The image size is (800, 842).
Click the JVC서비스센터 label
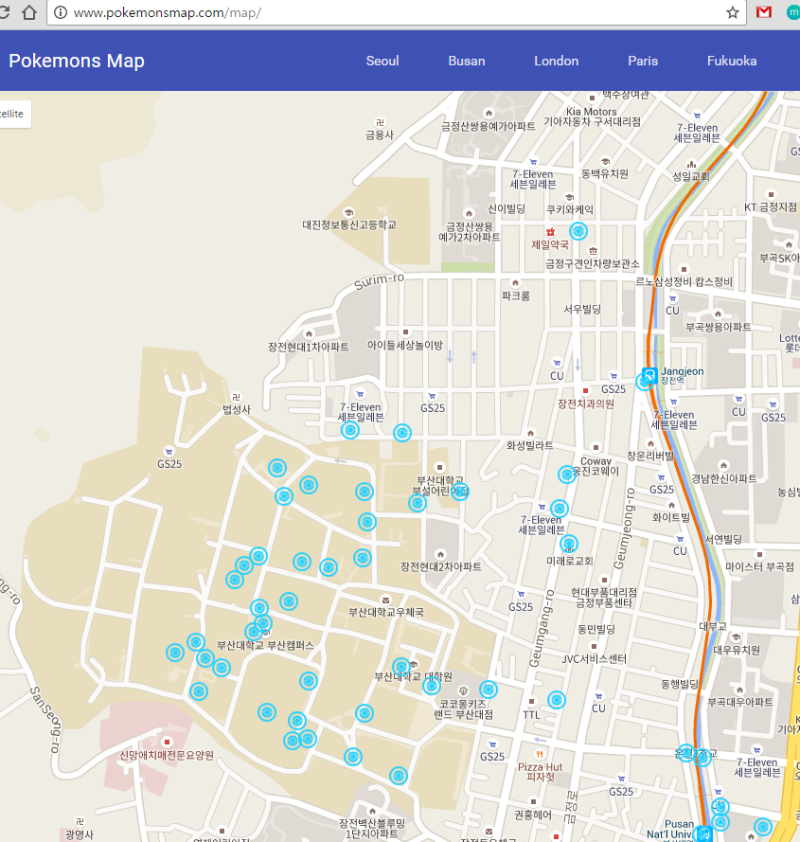tap(594, 659)
